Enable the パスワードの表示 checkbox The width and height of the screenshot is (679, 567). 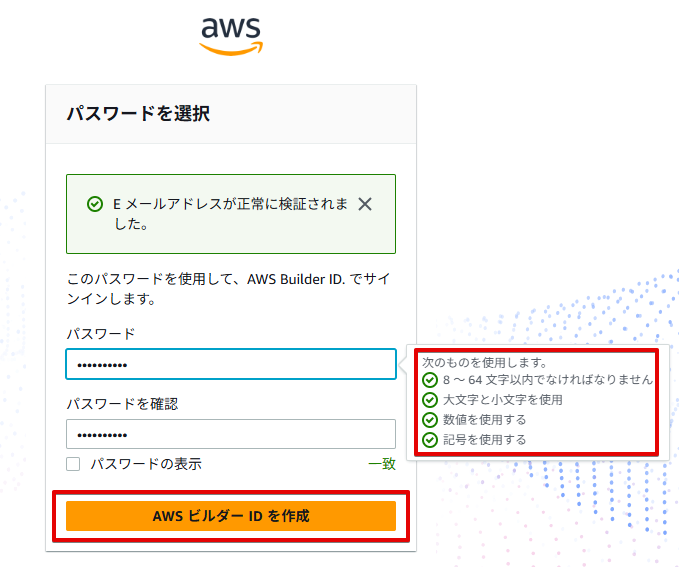pyautogui.click(x=73, y=464)
